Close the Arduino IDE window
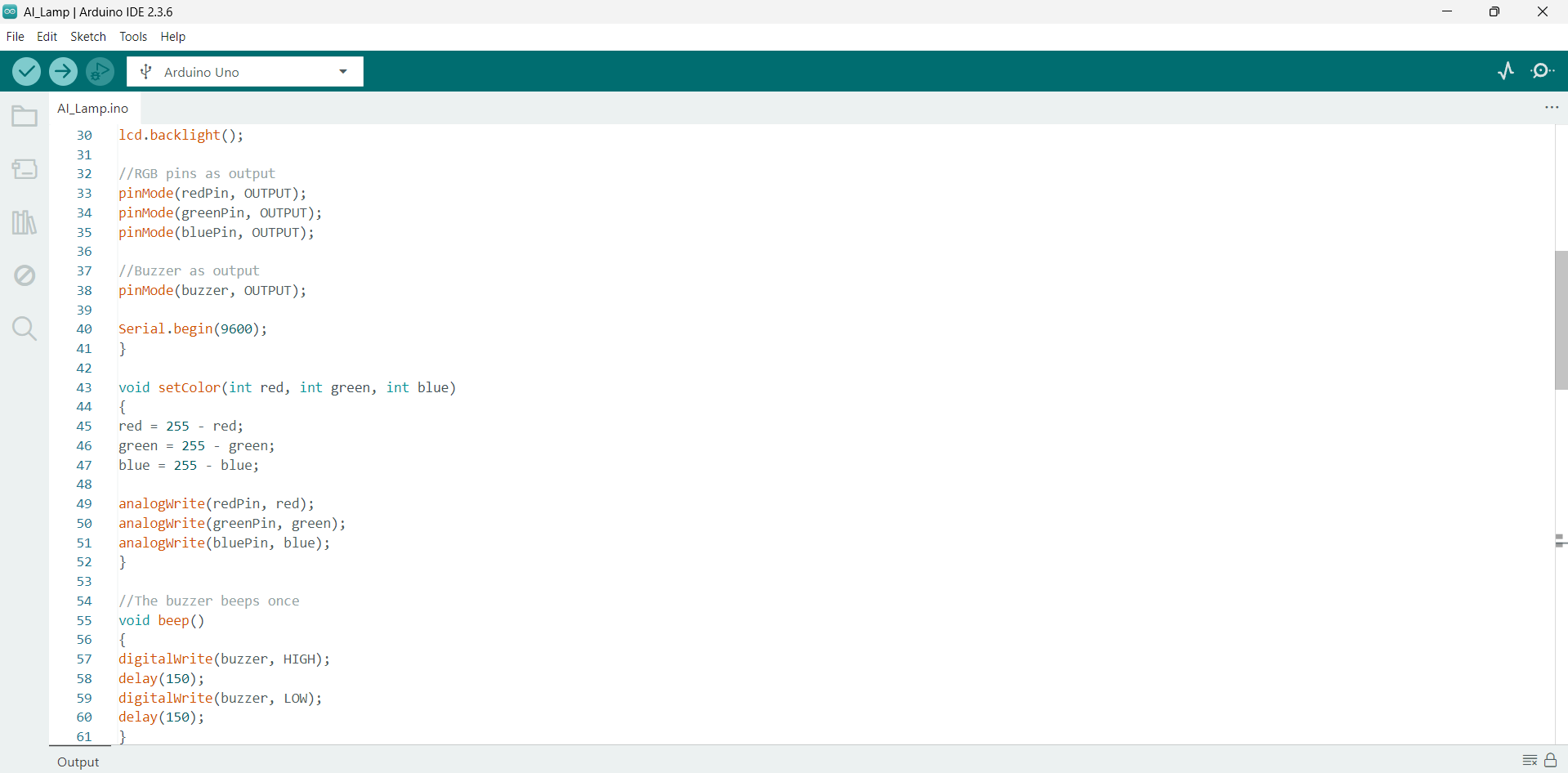The height and width of the screenshot is (773, 1568). click(1543, 11)
